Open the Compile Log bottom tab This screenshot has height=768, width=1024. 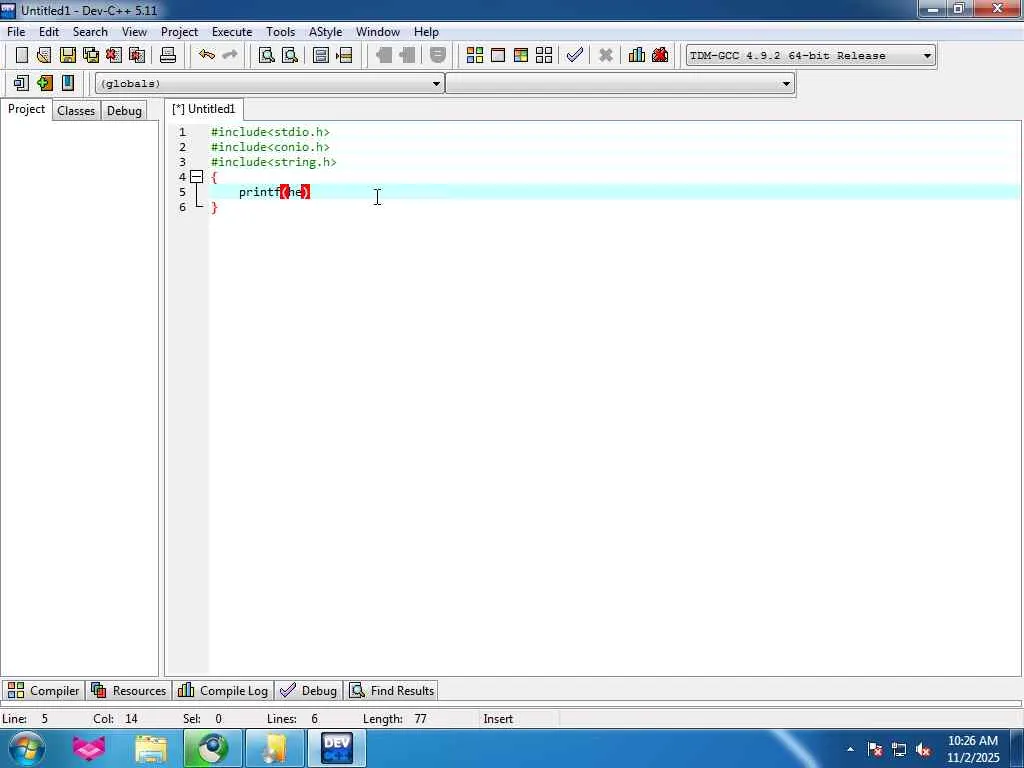[223, 690]
